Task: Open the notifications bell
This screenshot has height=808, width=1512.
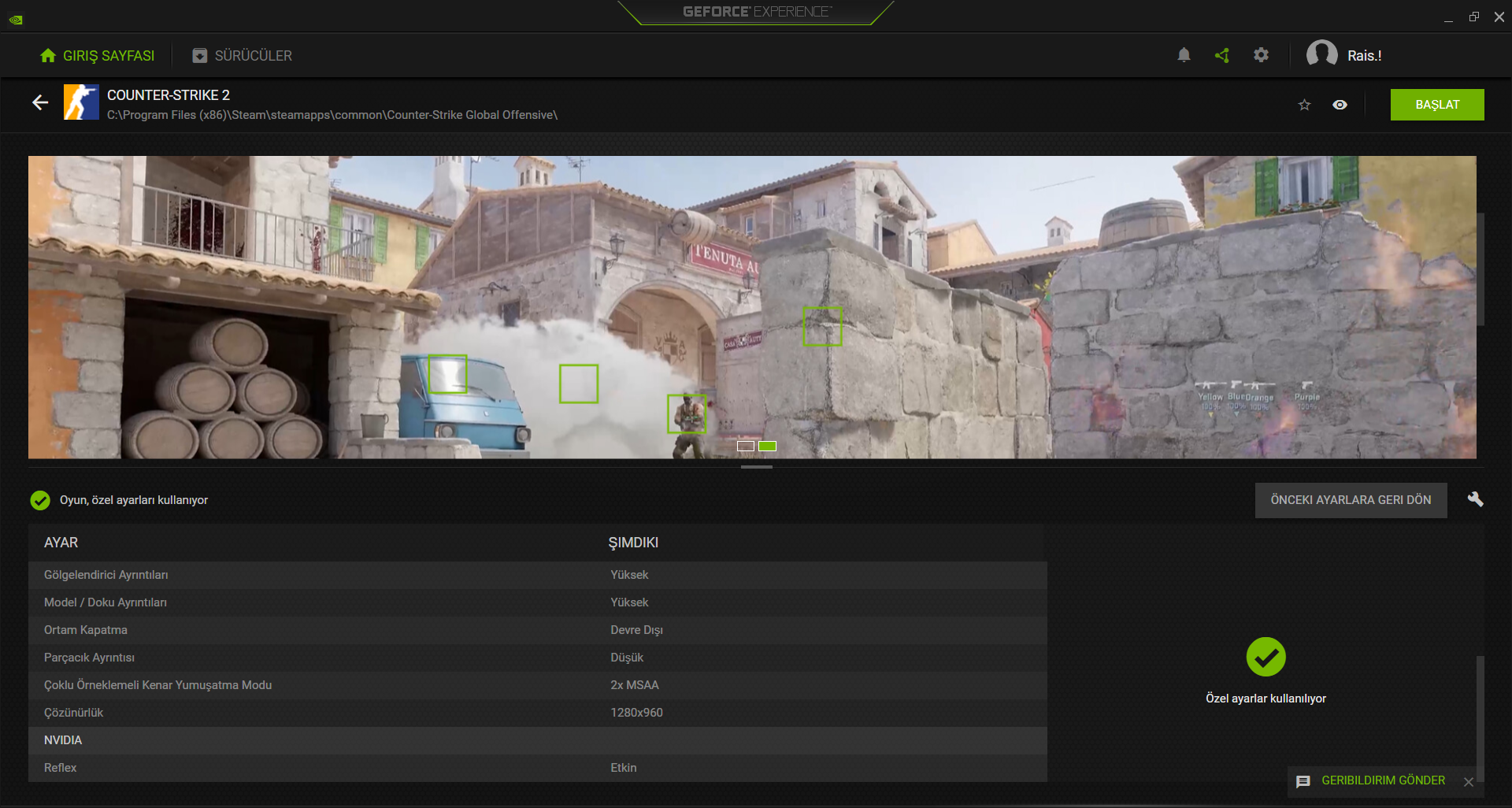Action: coord(1184,55)
